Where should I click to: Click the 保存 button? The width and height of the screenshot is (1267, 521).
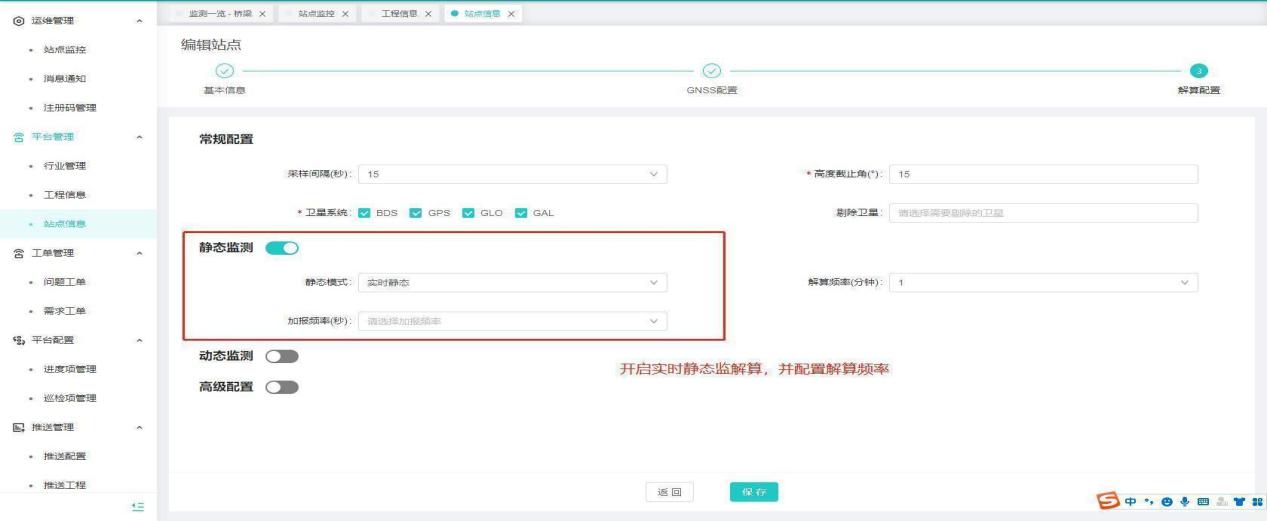[x=753, y=492]
